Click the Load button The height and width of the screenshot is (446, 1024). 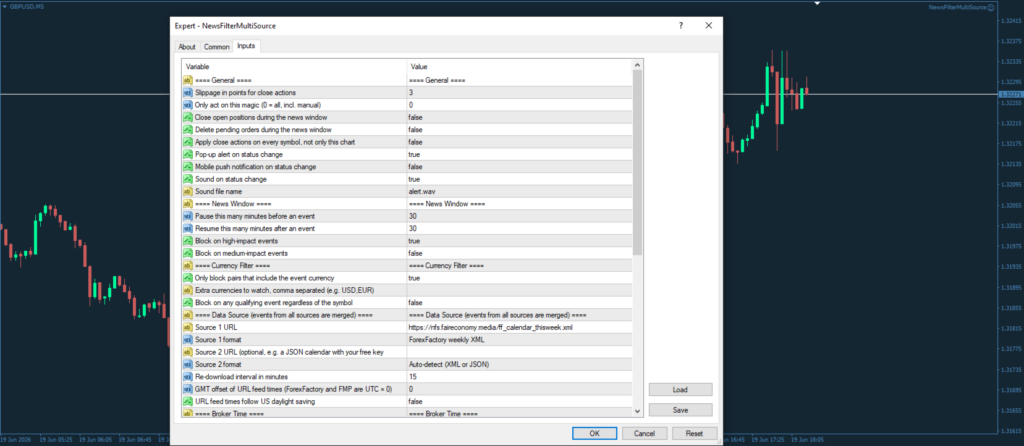tap(680, 389)
